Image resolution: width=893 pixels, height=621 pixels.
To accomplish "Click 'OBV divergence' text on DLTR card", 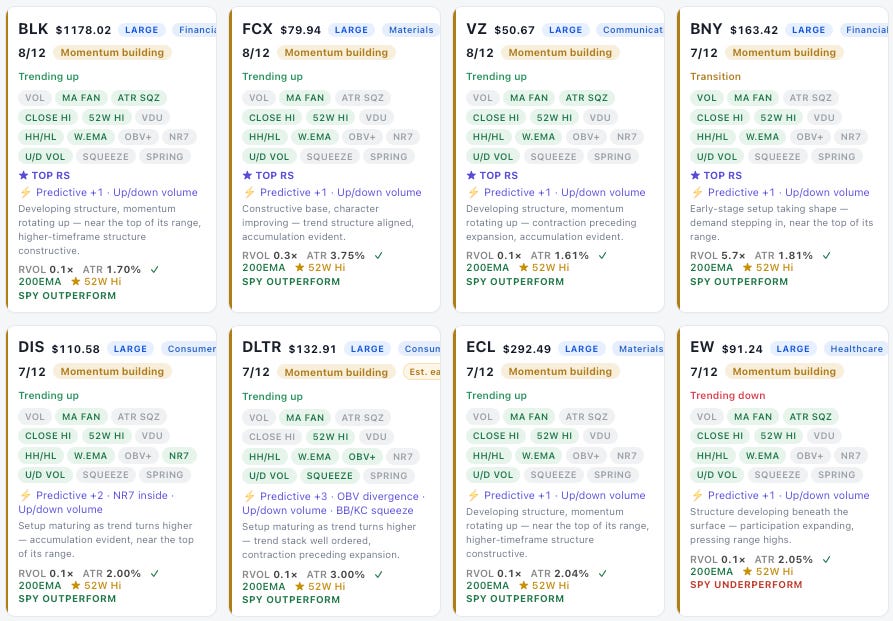I will (378, 496).
